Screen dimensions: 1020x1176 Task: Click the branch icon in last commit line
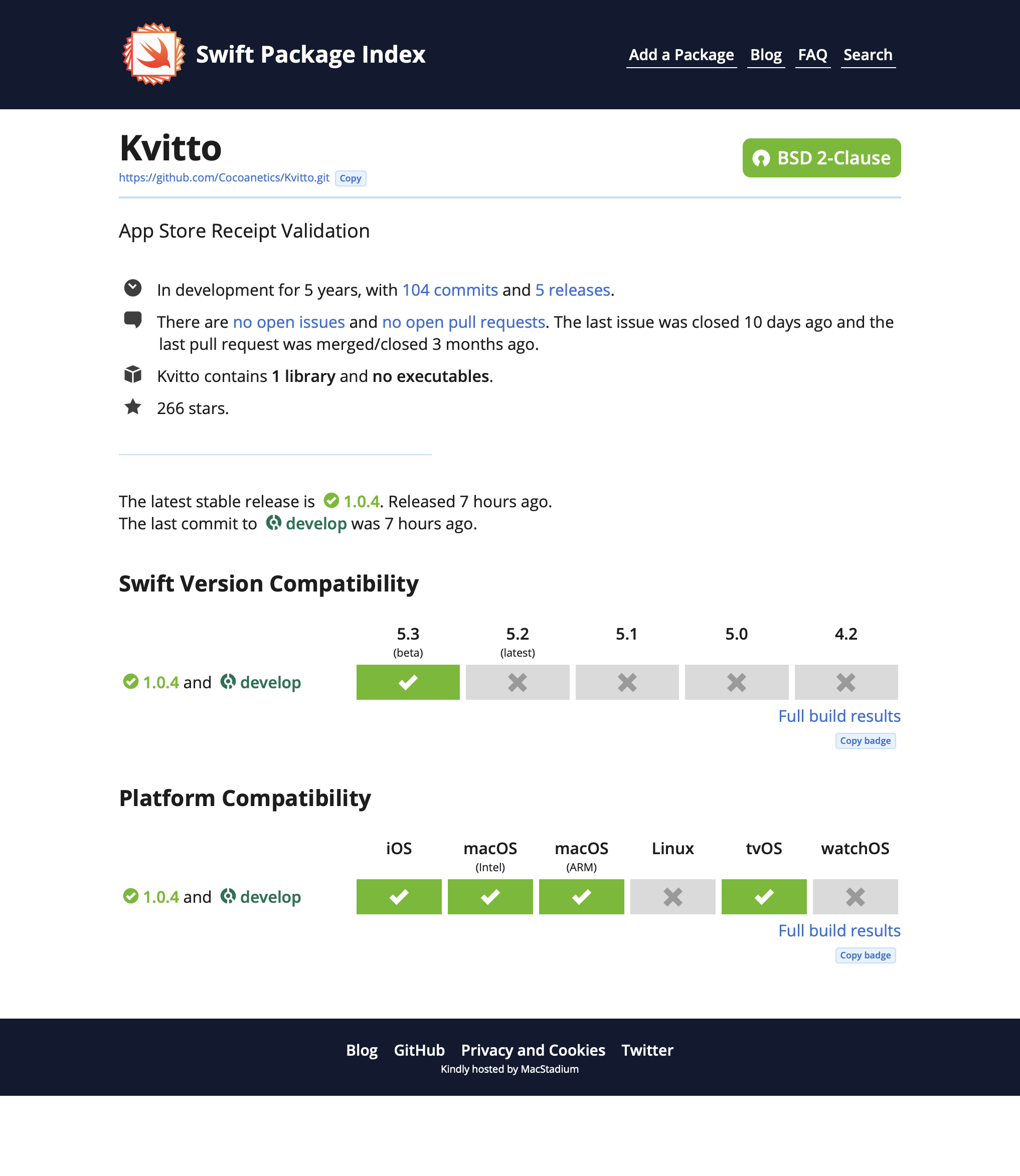tap(274, 522)
